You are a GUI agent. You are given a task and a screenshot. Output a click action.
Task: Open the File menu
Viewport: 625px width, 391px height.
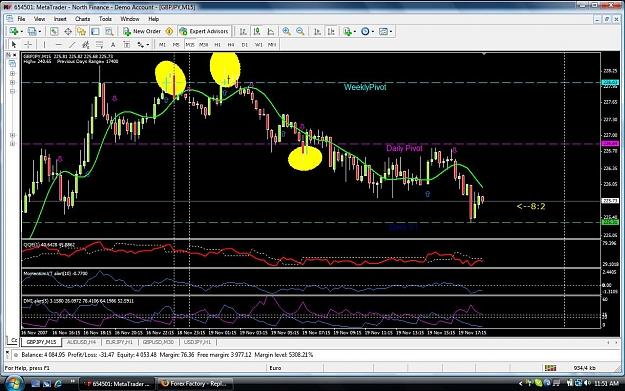click(x=21, y=19)
